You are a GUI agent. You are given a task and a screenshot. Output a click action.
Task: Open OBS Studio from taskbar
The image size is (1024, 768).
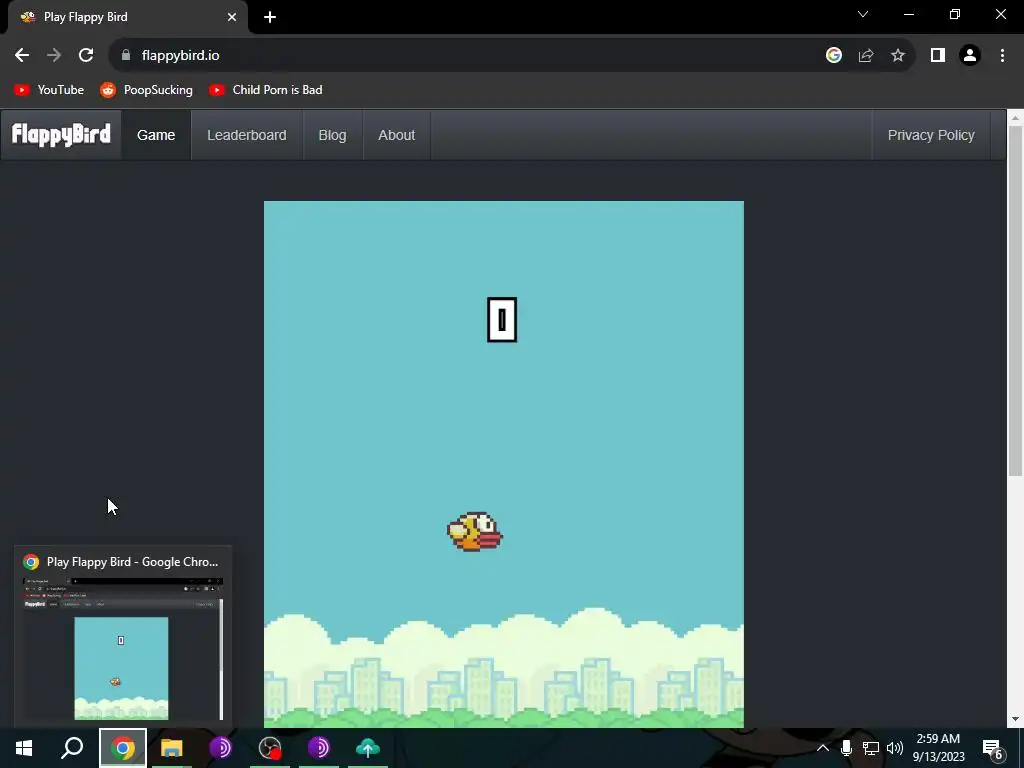[270, 748]
